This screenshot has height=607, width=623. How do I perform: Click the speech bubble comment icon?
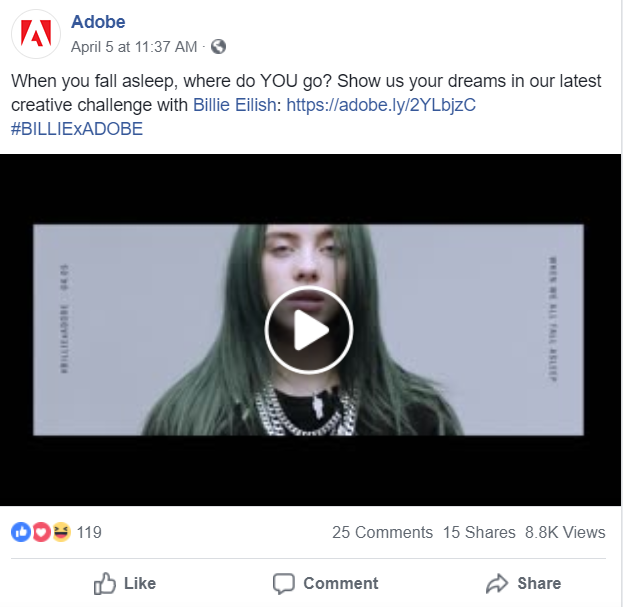(x=284, y=584)
